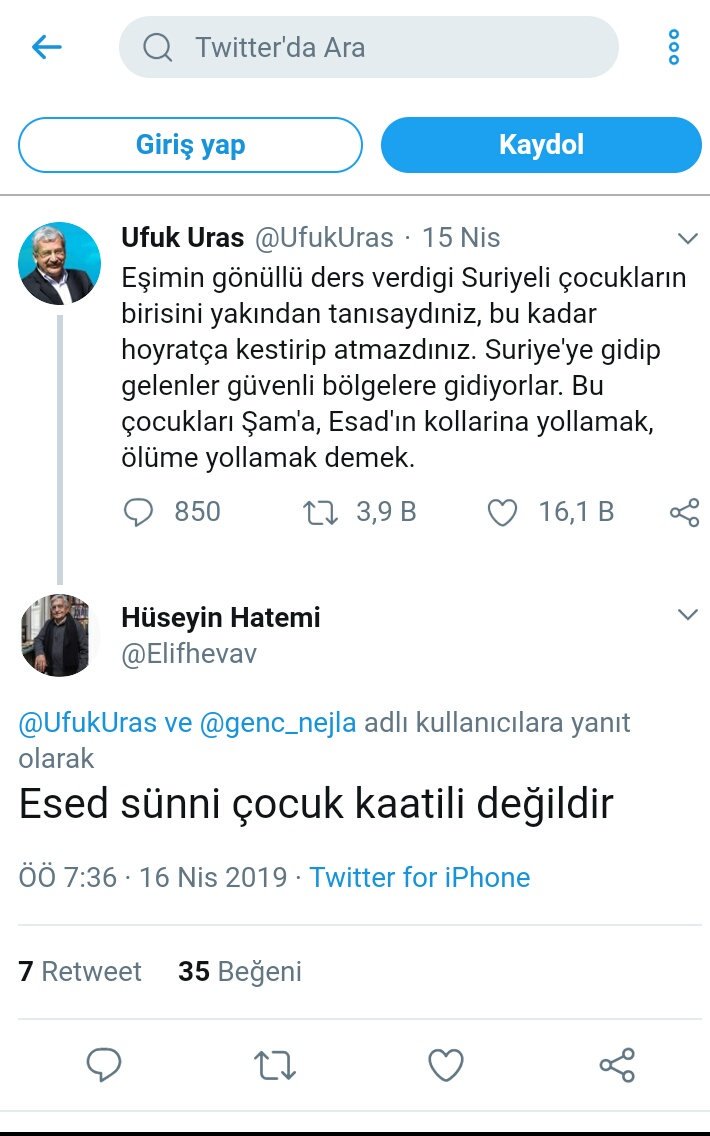The width and height of the screenshot is (710, 1136).
Task: Go back using the left arrow
Action: point(46,47)
